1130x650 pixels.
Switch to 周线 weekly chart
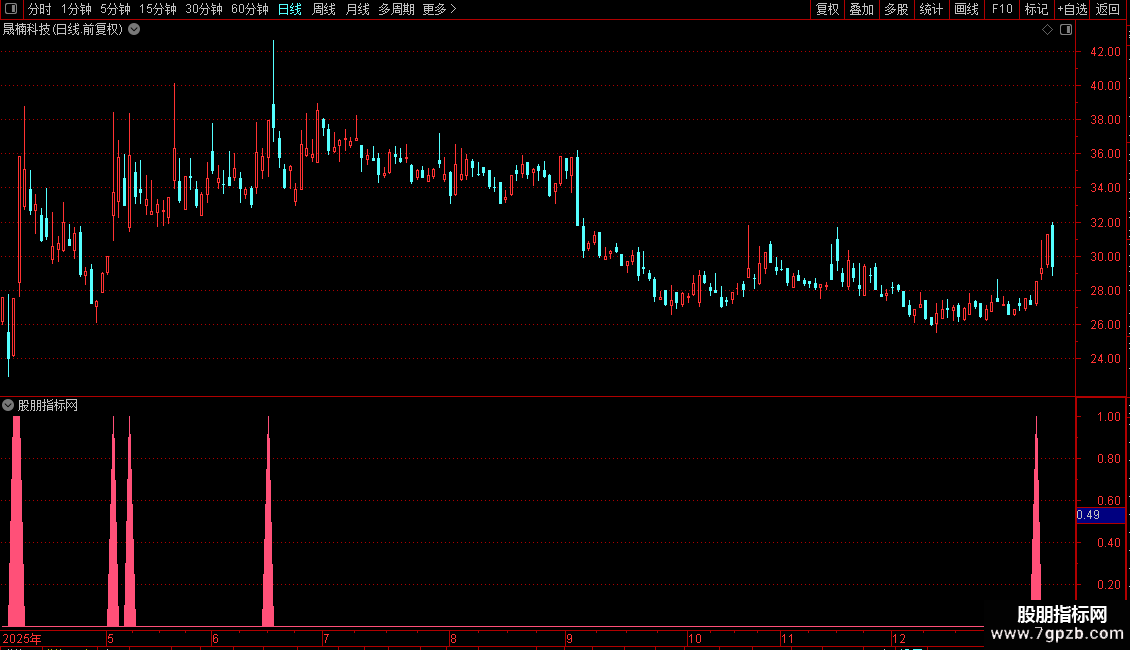324,9
